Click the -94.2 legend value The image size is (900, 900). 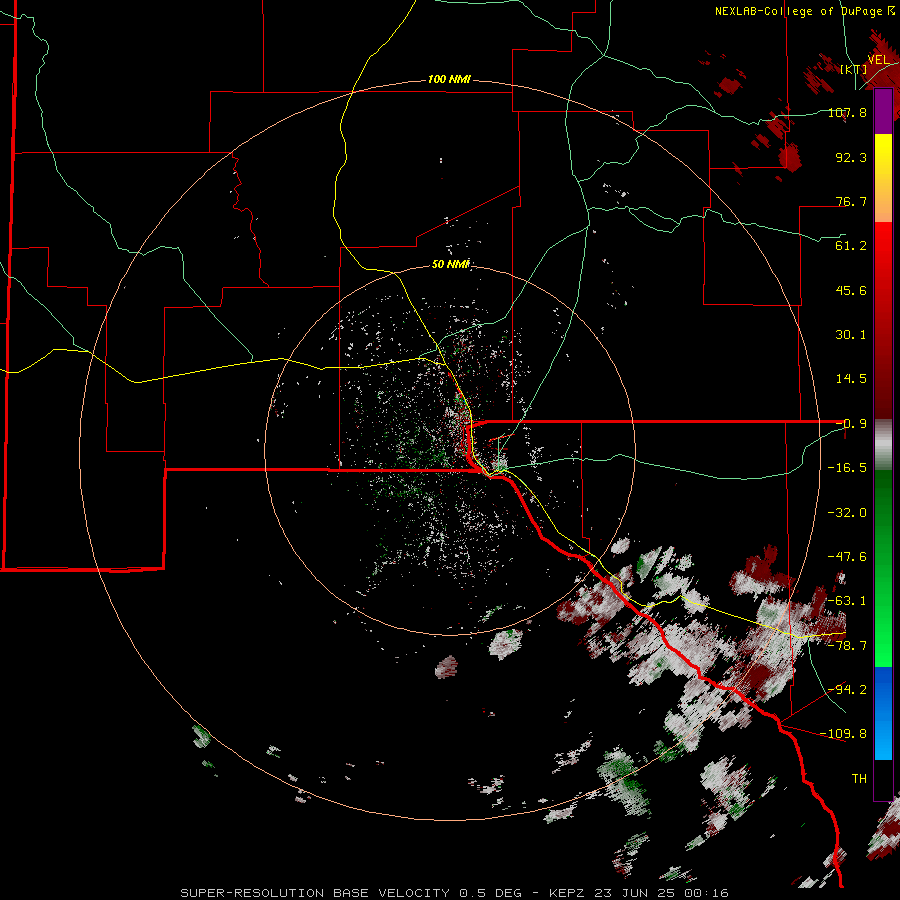[x=848, y=690]
